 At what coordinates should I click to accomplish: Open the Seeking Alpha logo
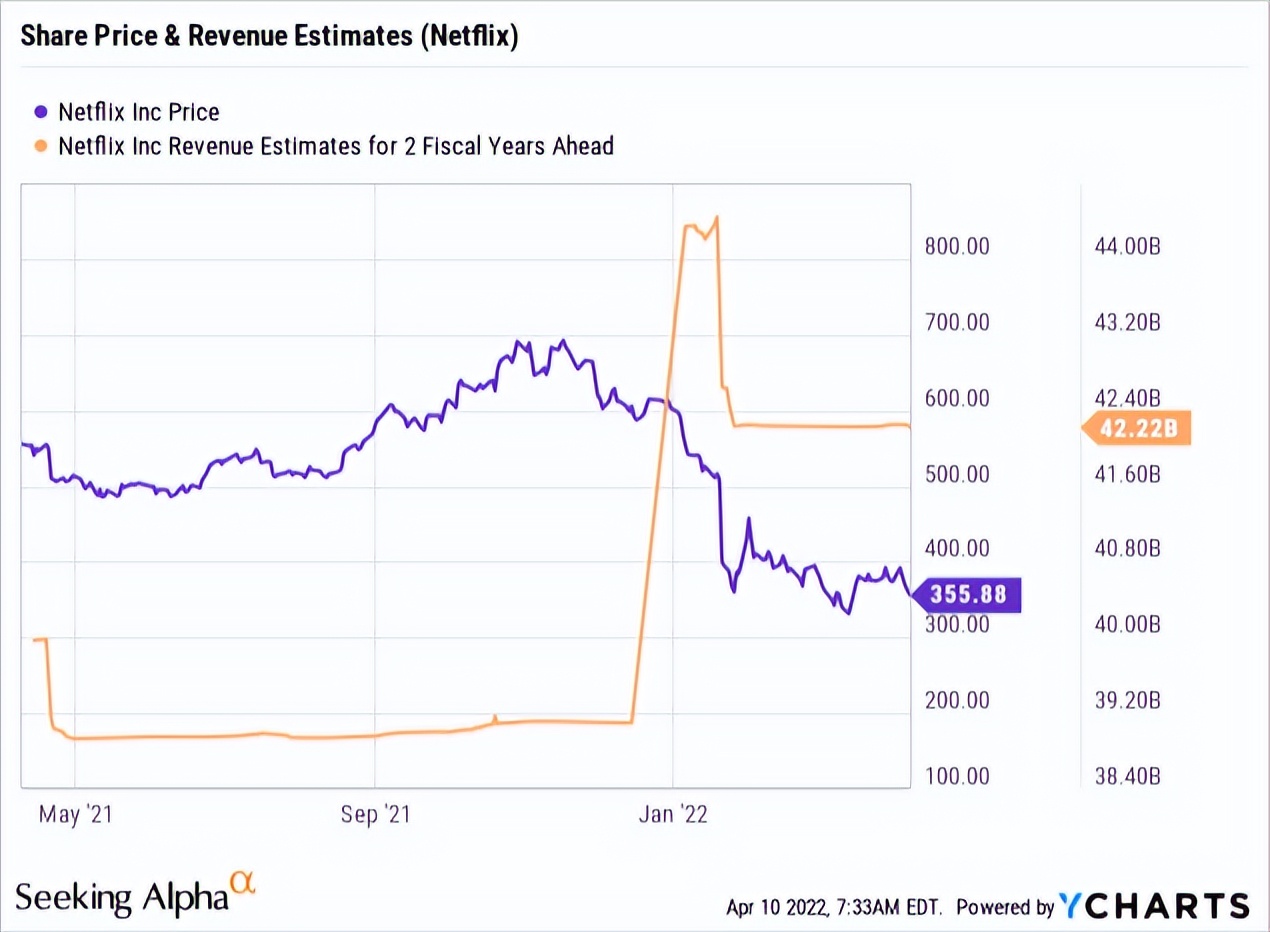click(136, 891)
